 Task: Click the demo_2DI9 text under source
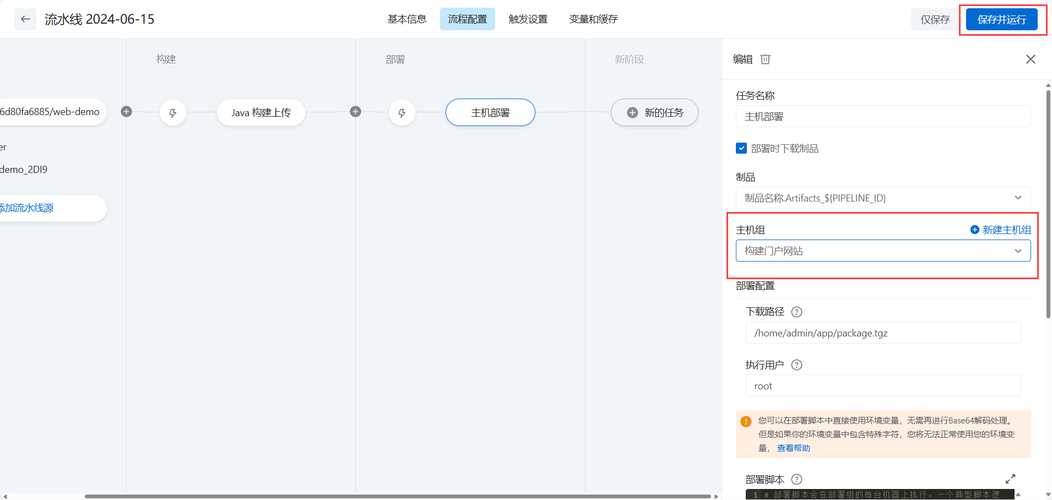coord(23,169)
